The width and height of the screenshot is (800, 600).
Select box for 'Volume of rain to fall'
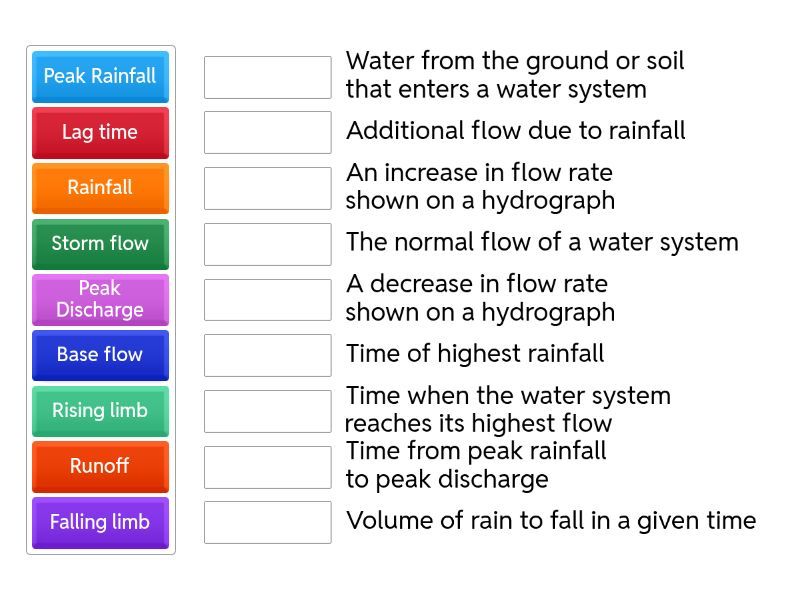(x=267, y=522)
